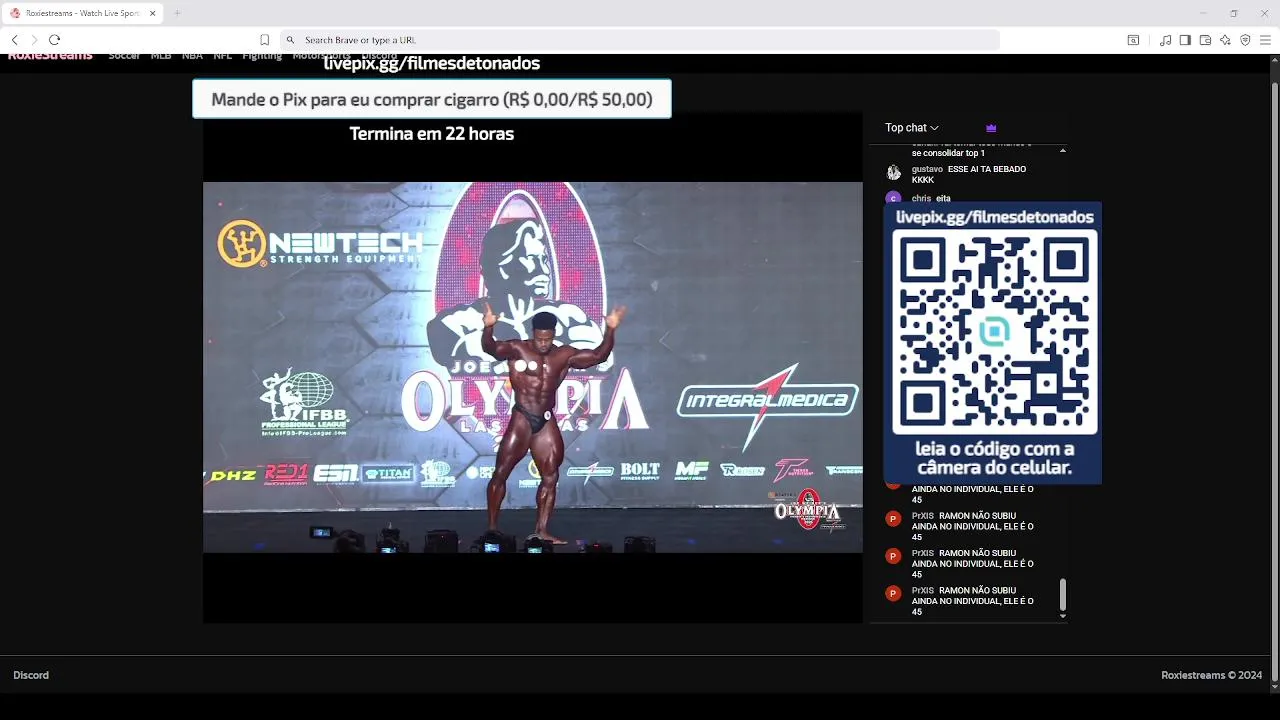The image size is (1280, 720).
Task: Close the Roxiestreams browser tab
Action: (153, 13)
